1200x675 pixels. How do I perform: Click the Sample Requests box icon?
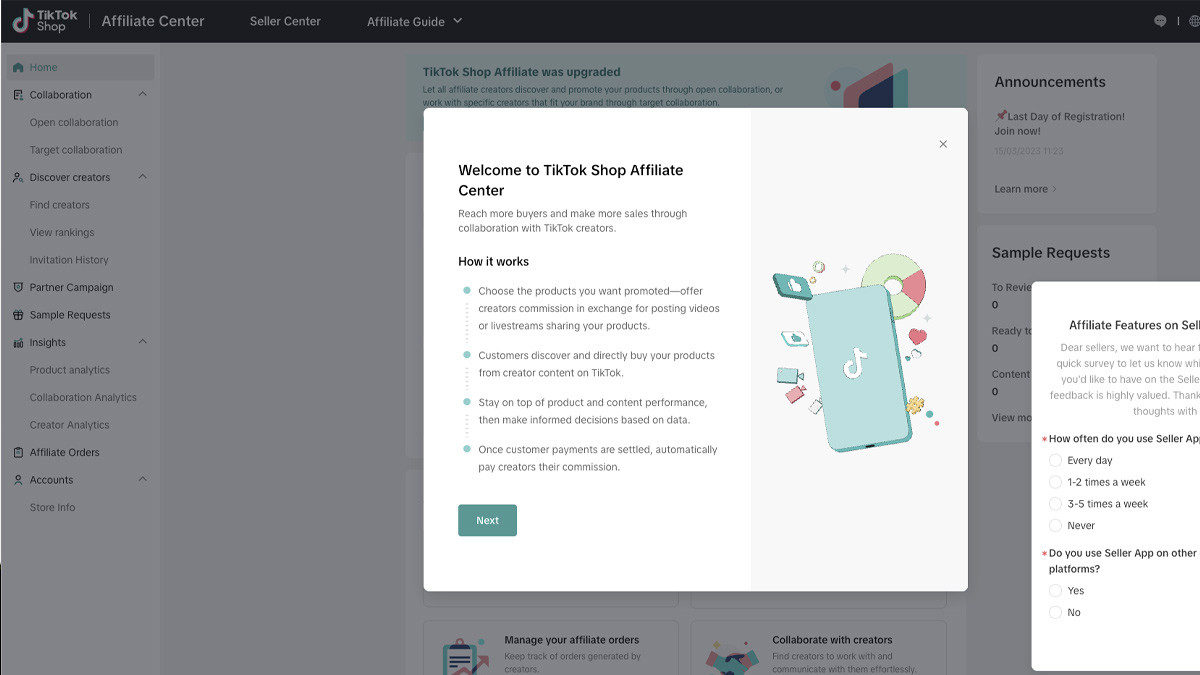(18, 315)
